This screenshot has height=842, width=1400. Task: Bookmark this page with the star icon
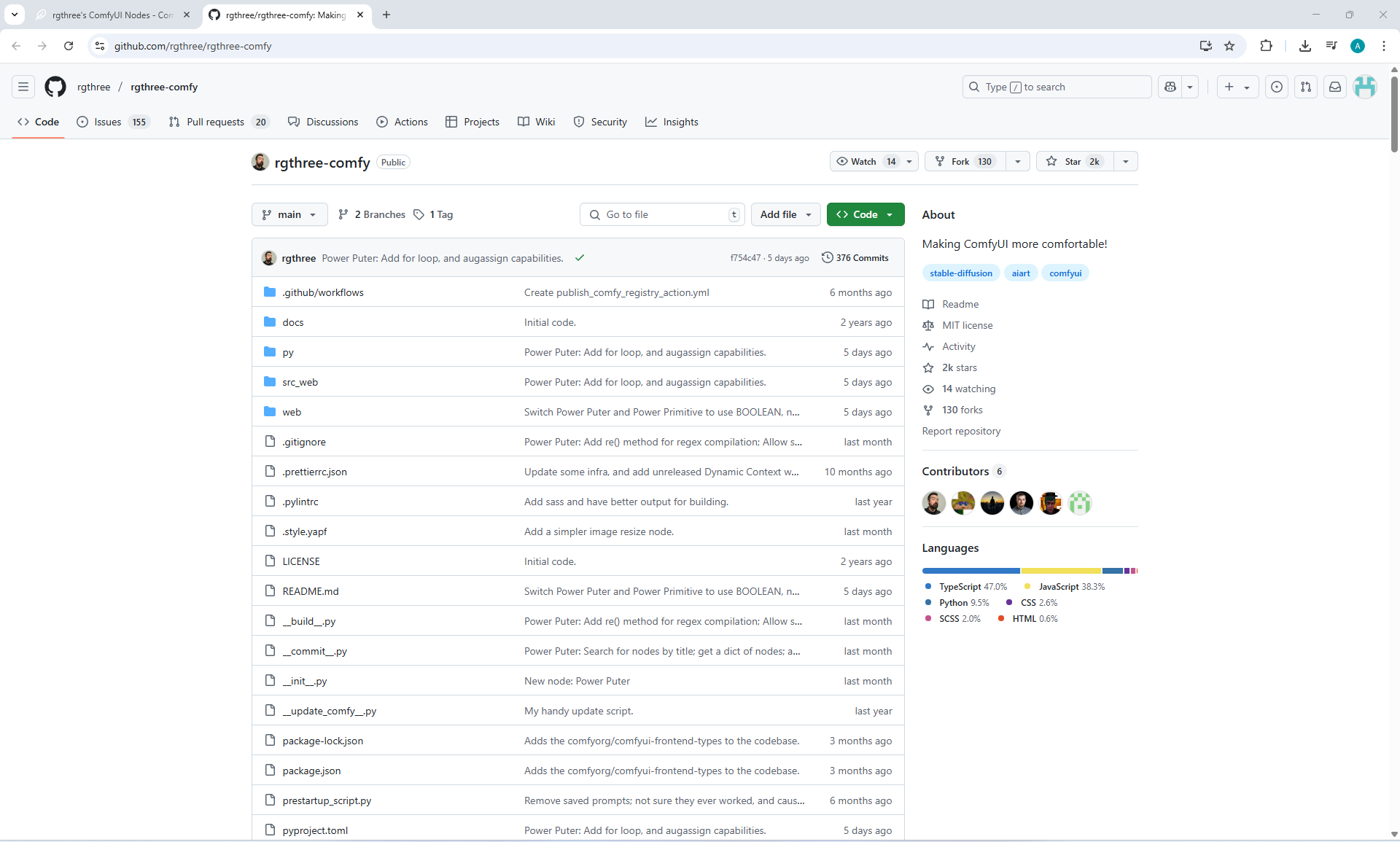[x=1229, y=46]
